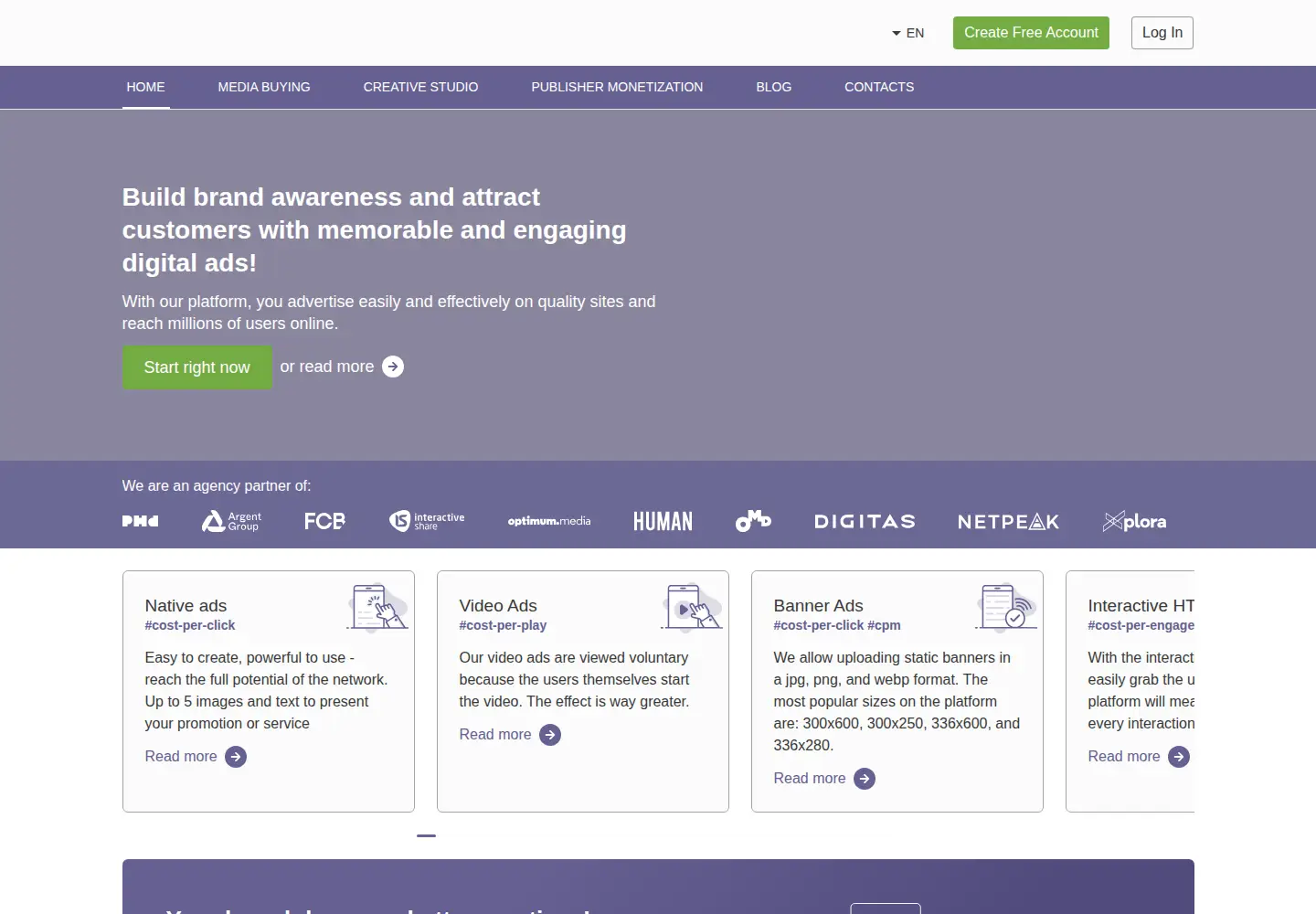Open the CONTACTS menu item
The height and width of the screenshot is (914, 1316).
pyautogui.click(x=879, y=87)
